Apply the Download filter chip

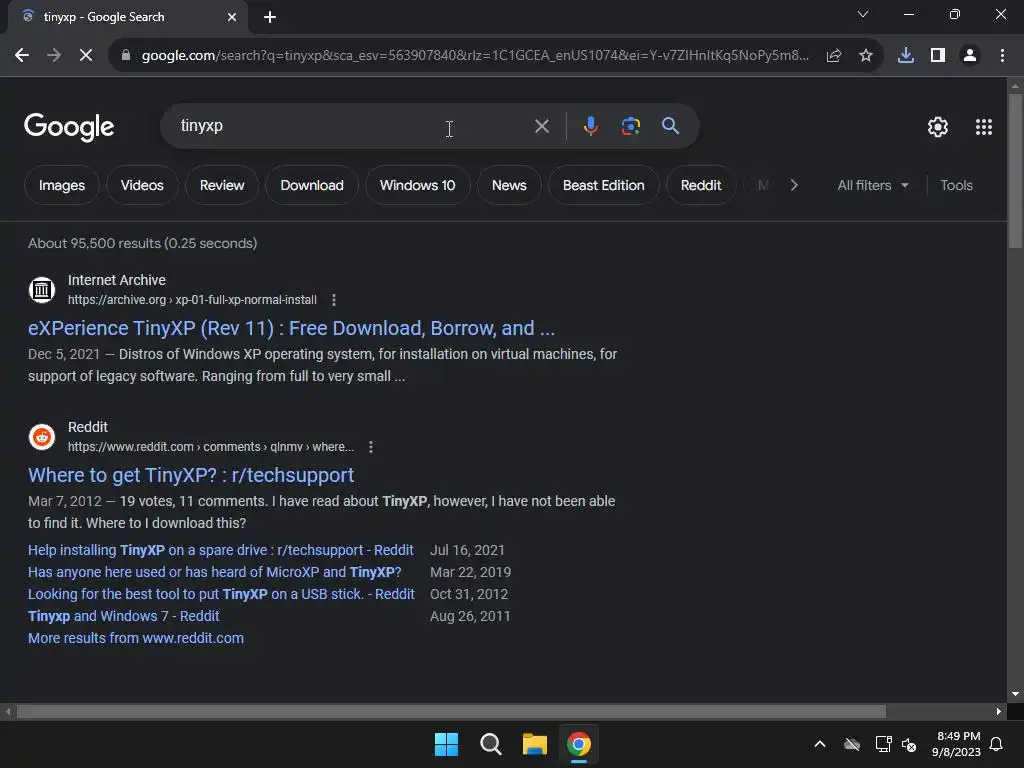(x=312, y=185)
